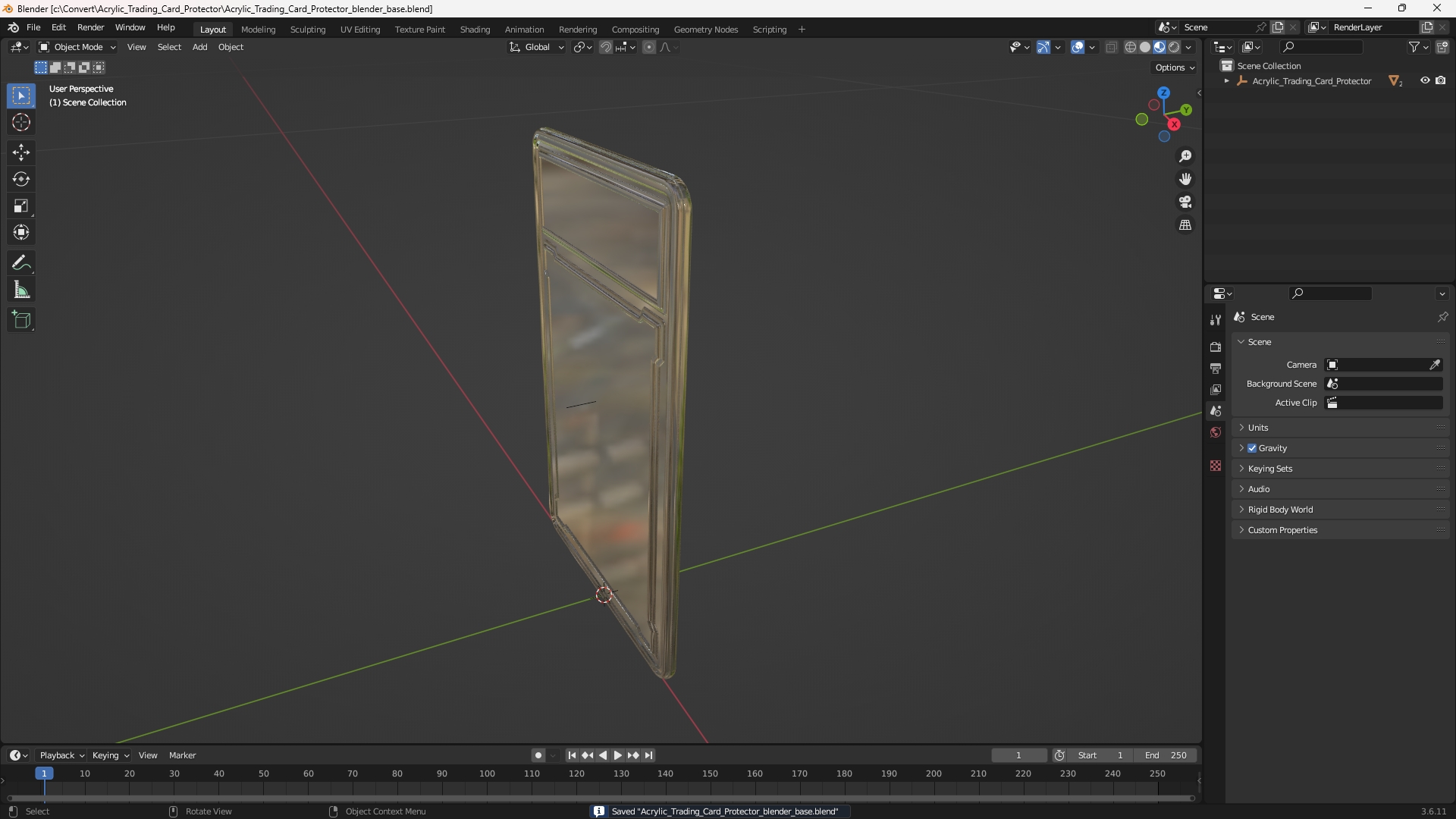Open the Tool properties tab icon
The image size is (1456, 819).
pyautogui.click(x=1216, y=320)
